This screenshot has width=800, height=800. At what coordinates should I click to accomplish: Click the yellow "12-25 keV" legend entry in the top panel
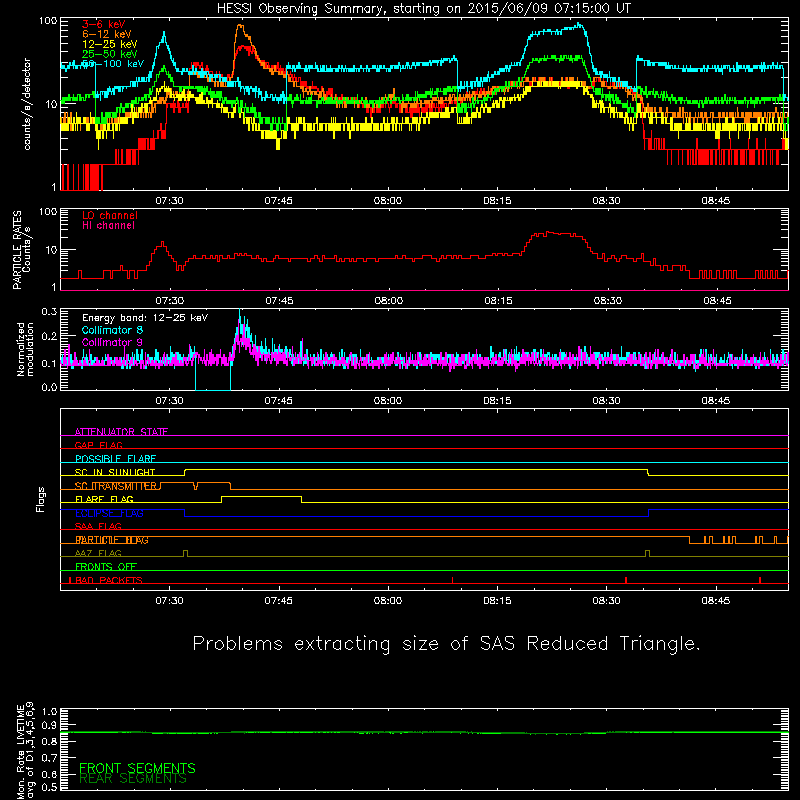[109, 44]
